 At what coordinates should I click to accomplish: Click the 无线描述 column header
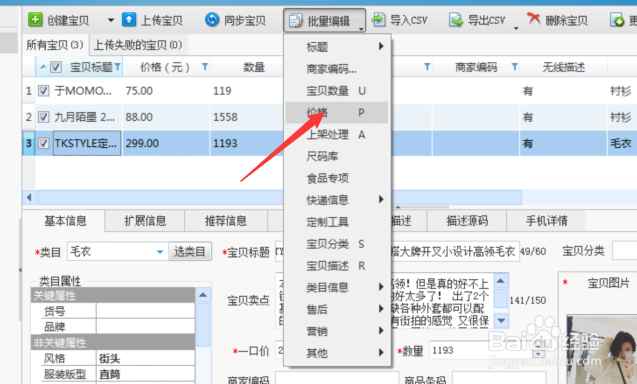coord(563,67)
